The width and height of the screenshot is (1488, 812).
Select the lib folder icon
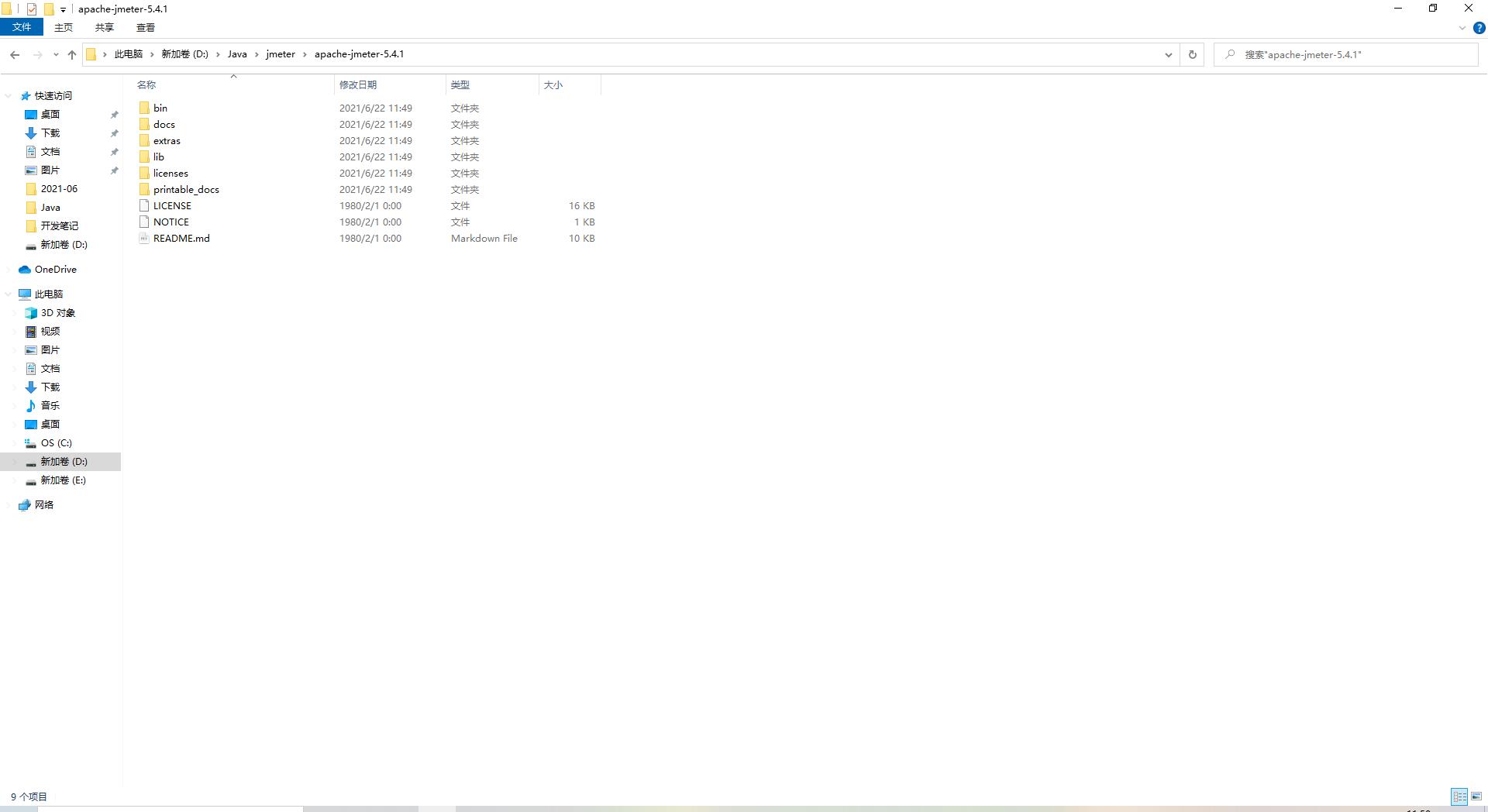click(144, 157)
